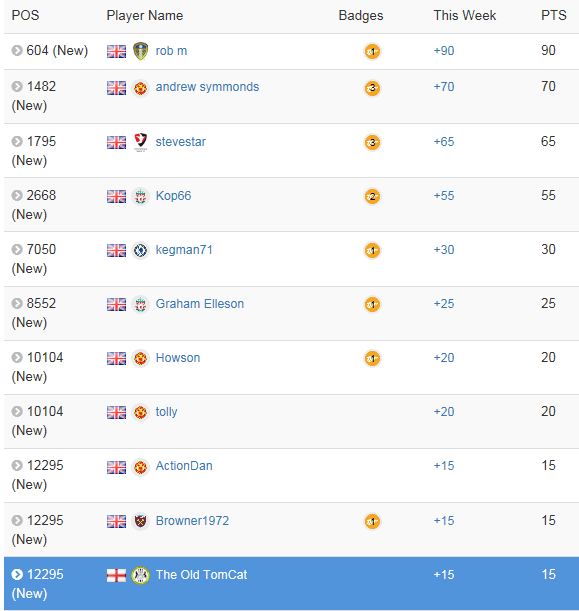
Task: Open player profile for ActionDan
Action: (184, 466)
